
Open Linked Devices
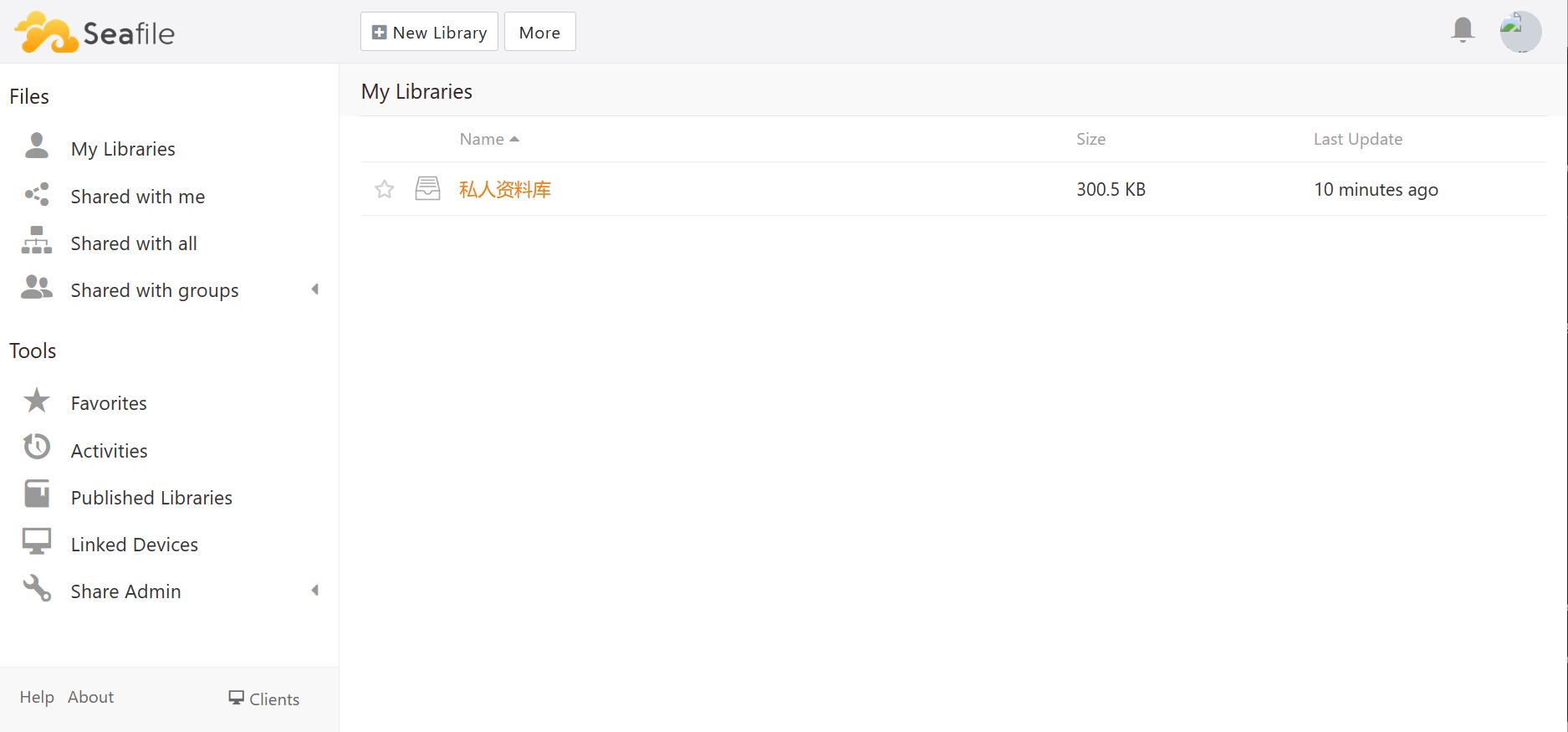135,545
